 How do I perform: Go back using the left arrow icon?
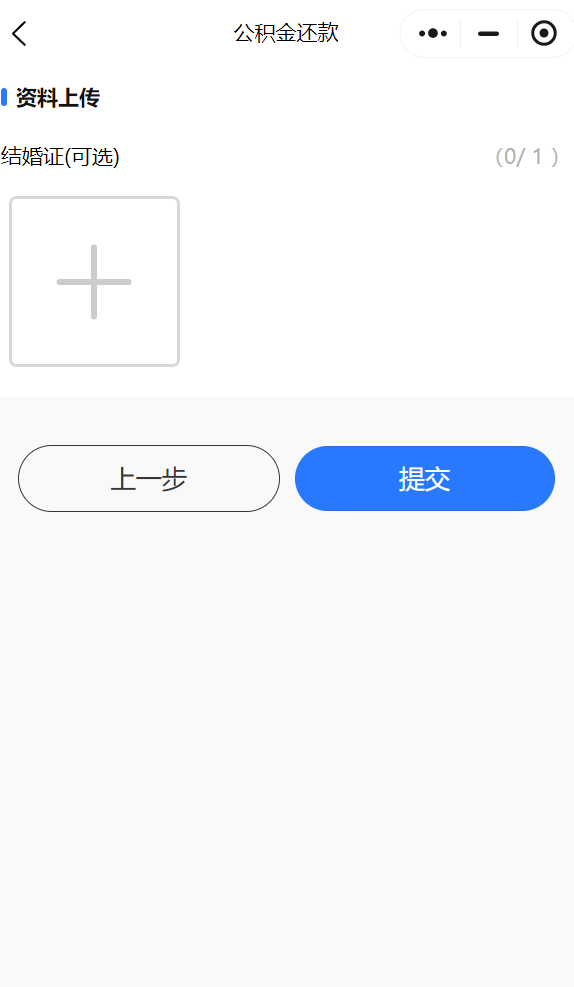[20, 33]
